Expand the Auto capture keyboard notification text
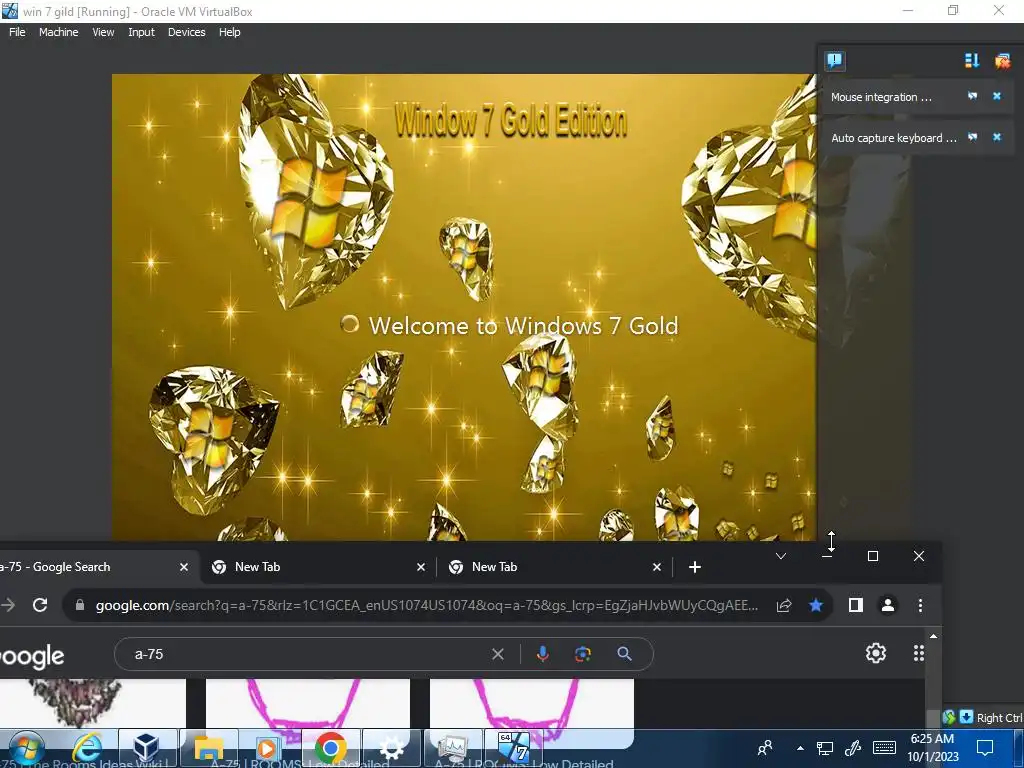Image resolution: width=1024 pixels, height=768 pixels. (893, 138)
